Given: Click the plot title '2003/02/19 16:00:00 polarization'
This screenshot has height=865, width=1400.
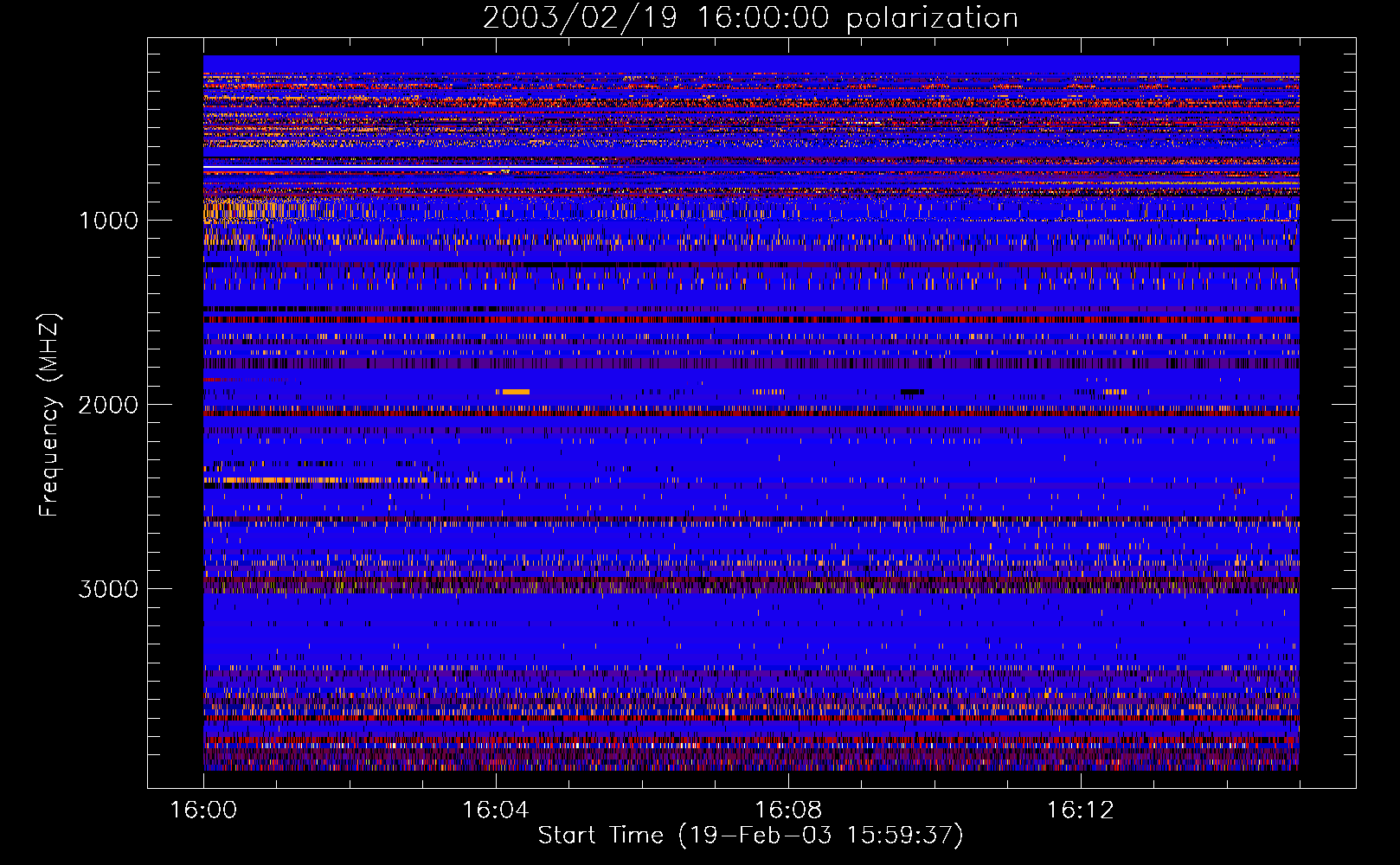Looking at the screenshot, I should point(750,18).
